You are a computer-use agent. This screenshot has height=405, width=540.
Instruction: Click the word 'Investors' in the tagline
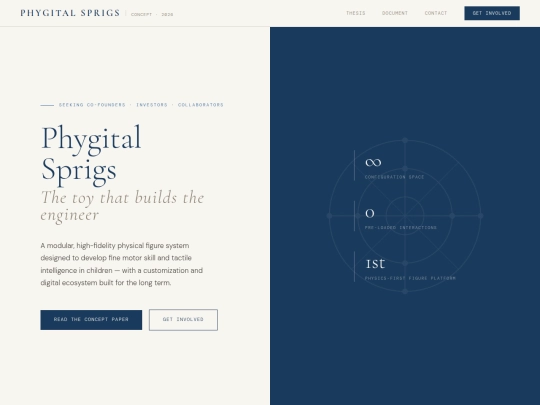pos(152,105)
